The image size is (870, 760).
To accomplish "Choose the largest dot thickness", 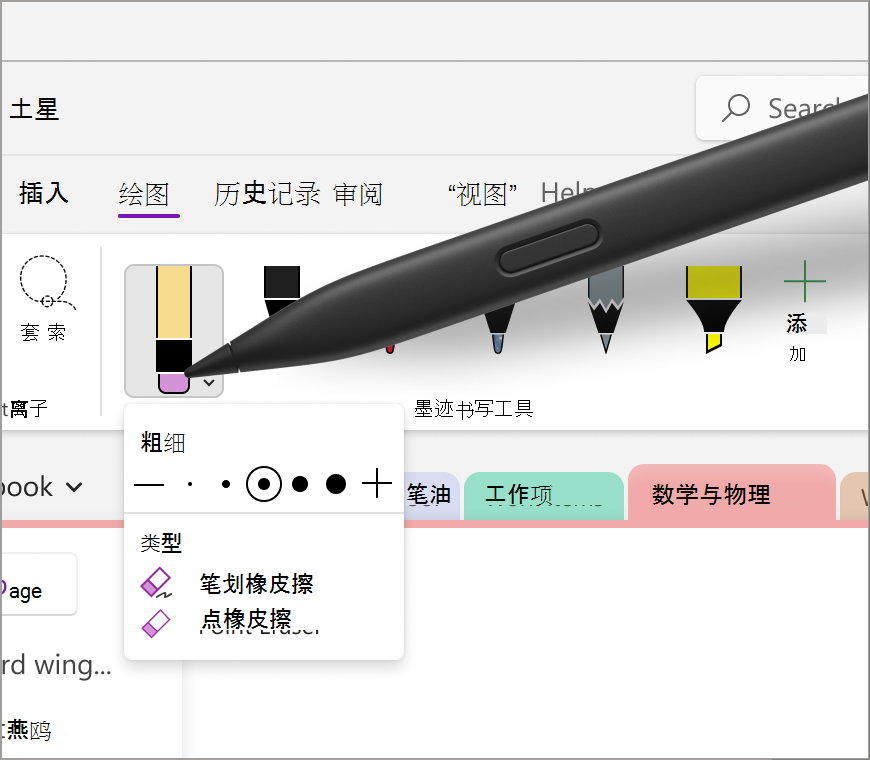I will [x=336, y=484].
